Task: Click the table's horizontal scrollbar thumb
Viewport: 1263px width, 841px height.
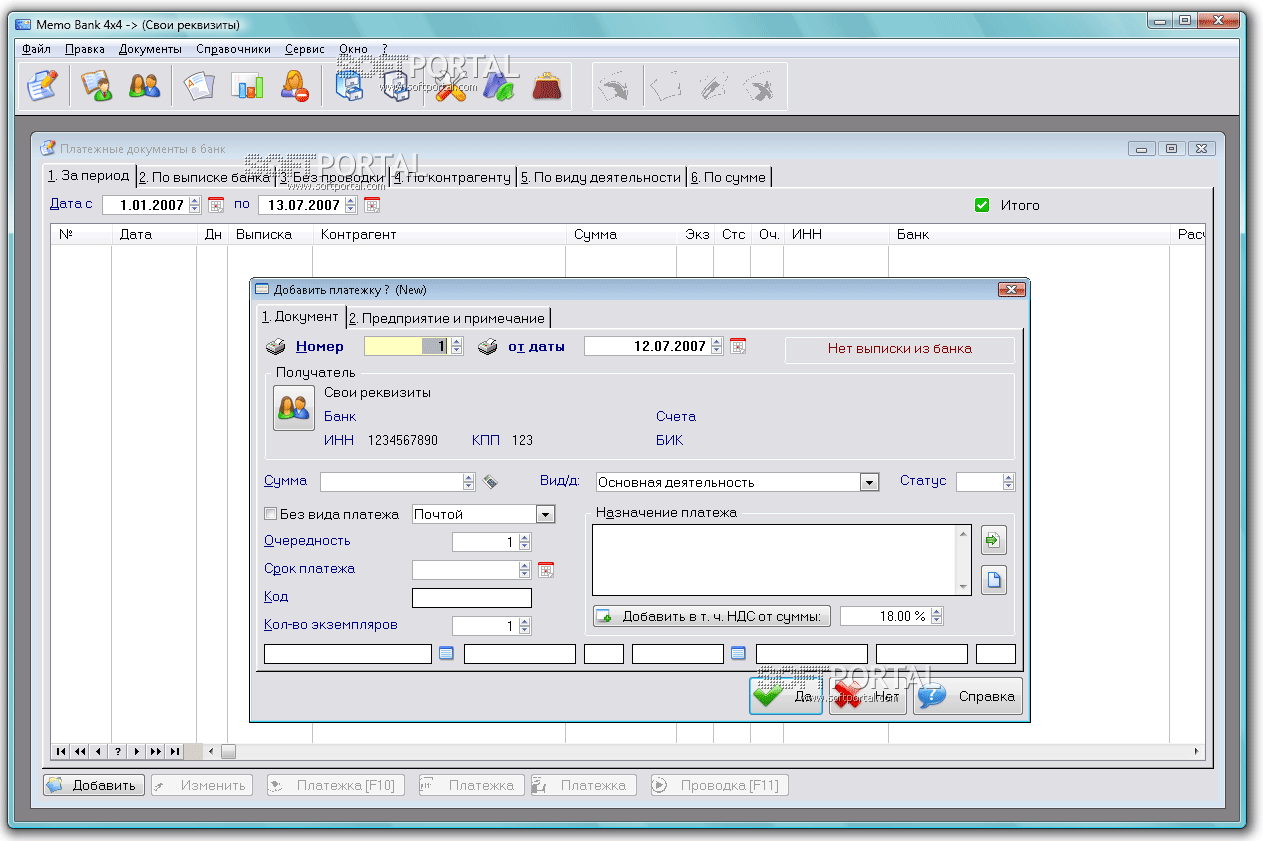Action: 229,751
